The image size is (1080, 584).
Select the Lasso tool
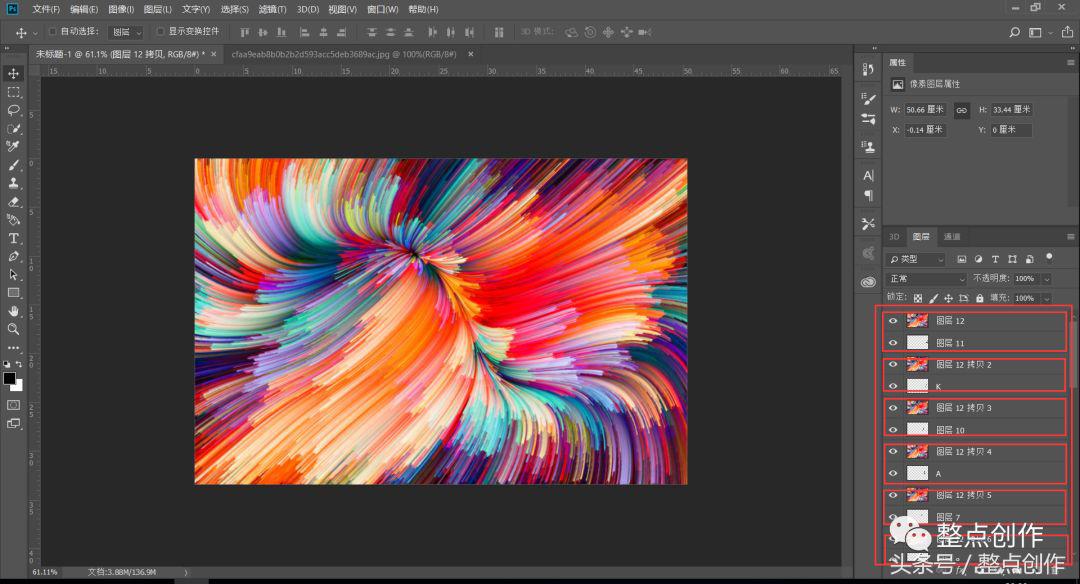pos(14,110)
